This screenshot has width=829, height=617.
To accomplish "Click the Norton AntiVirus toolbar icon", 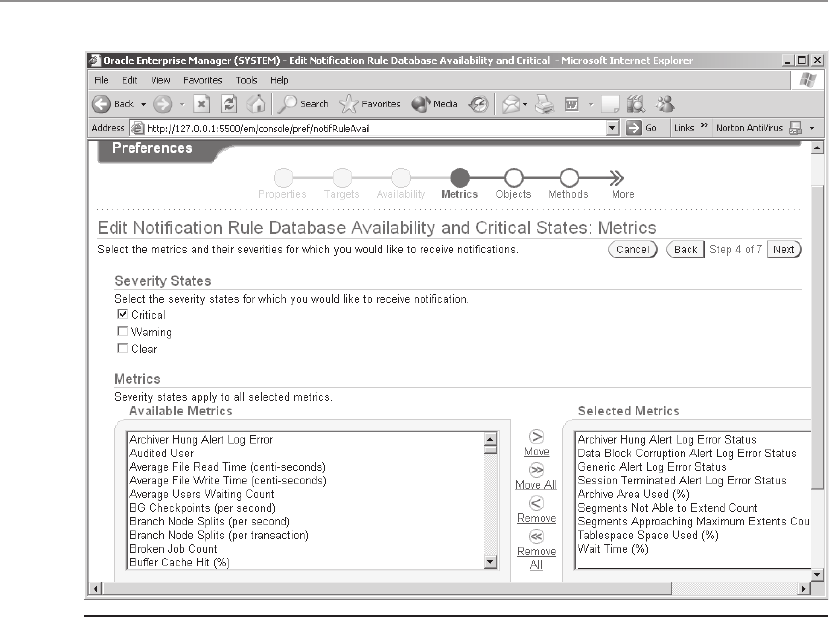I will (x=795, y=128).
